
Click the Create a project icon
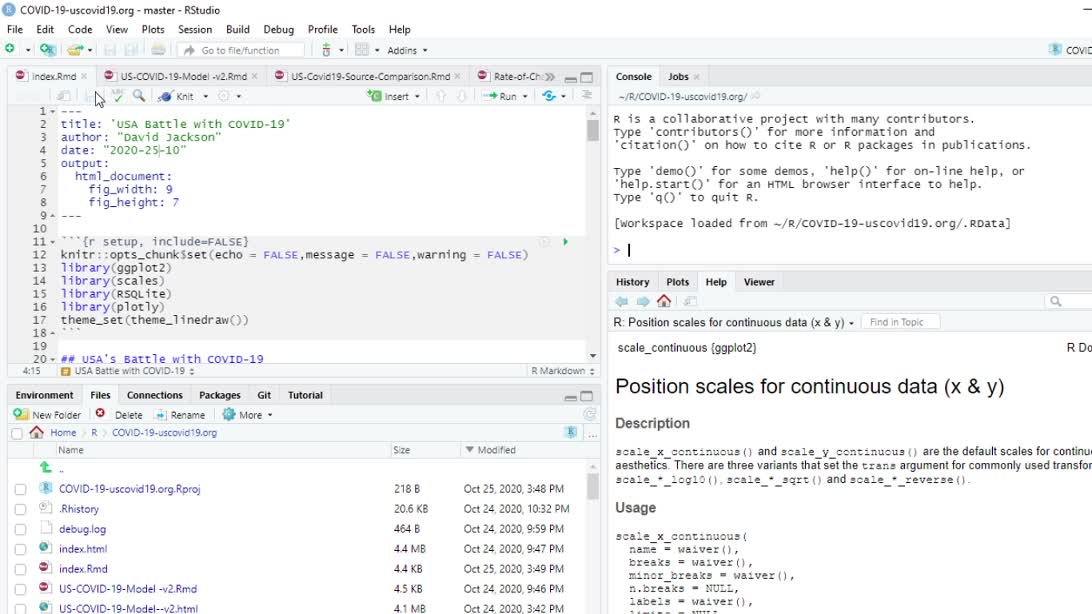pyautogui.click(x=47, y=49)
